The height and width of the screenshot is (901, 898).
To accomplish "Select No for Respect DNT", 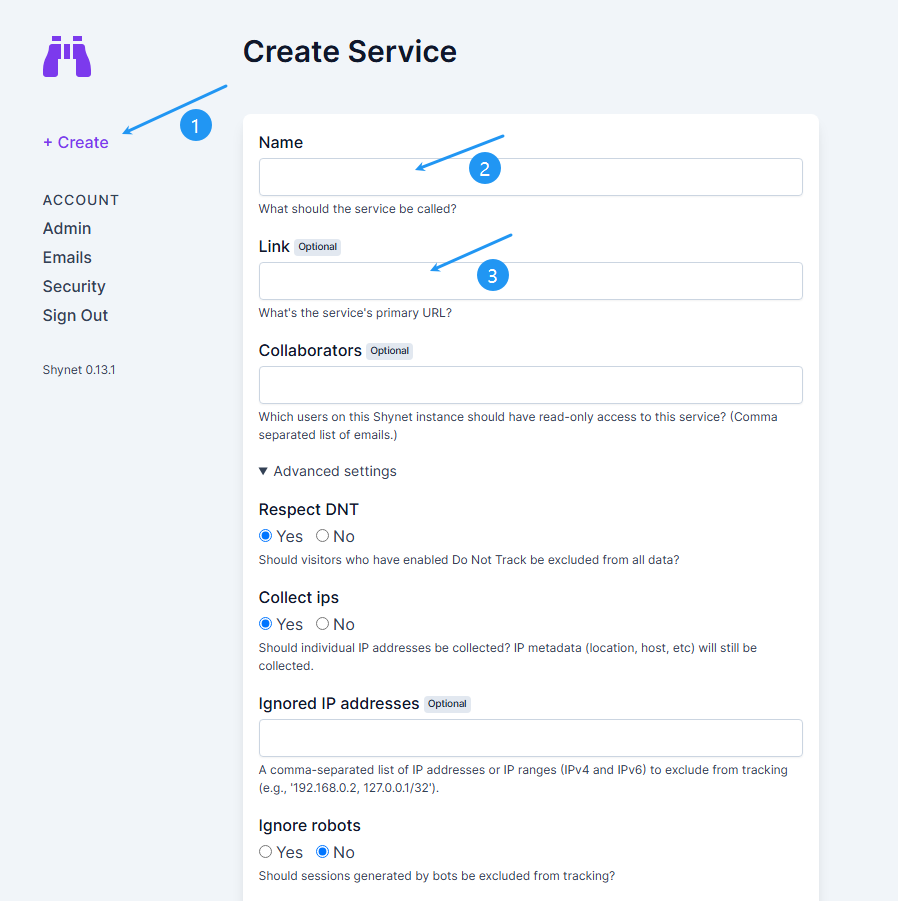I will coord(322,536).
